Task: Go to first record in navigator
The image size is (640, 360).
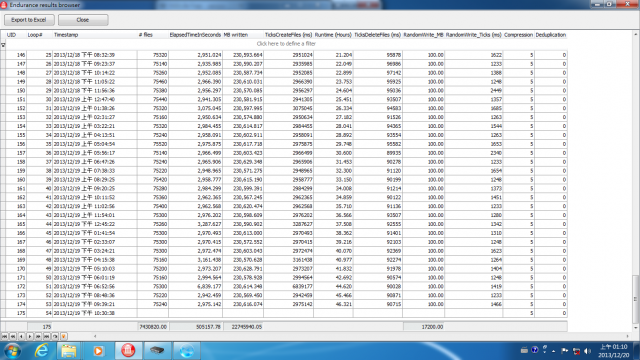Action: pyautogui.click(x=4, y=336)
